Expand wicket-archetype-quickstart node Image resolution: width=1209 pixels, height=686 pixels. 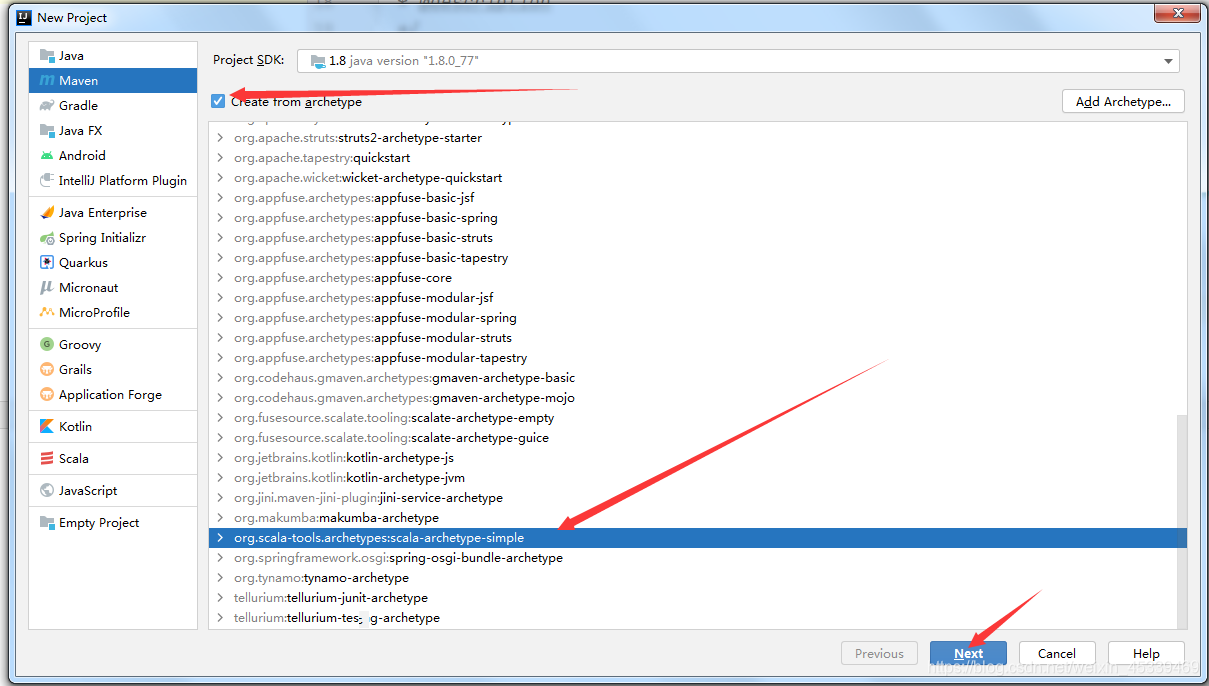pyautogui.click(x=220, y=178)
